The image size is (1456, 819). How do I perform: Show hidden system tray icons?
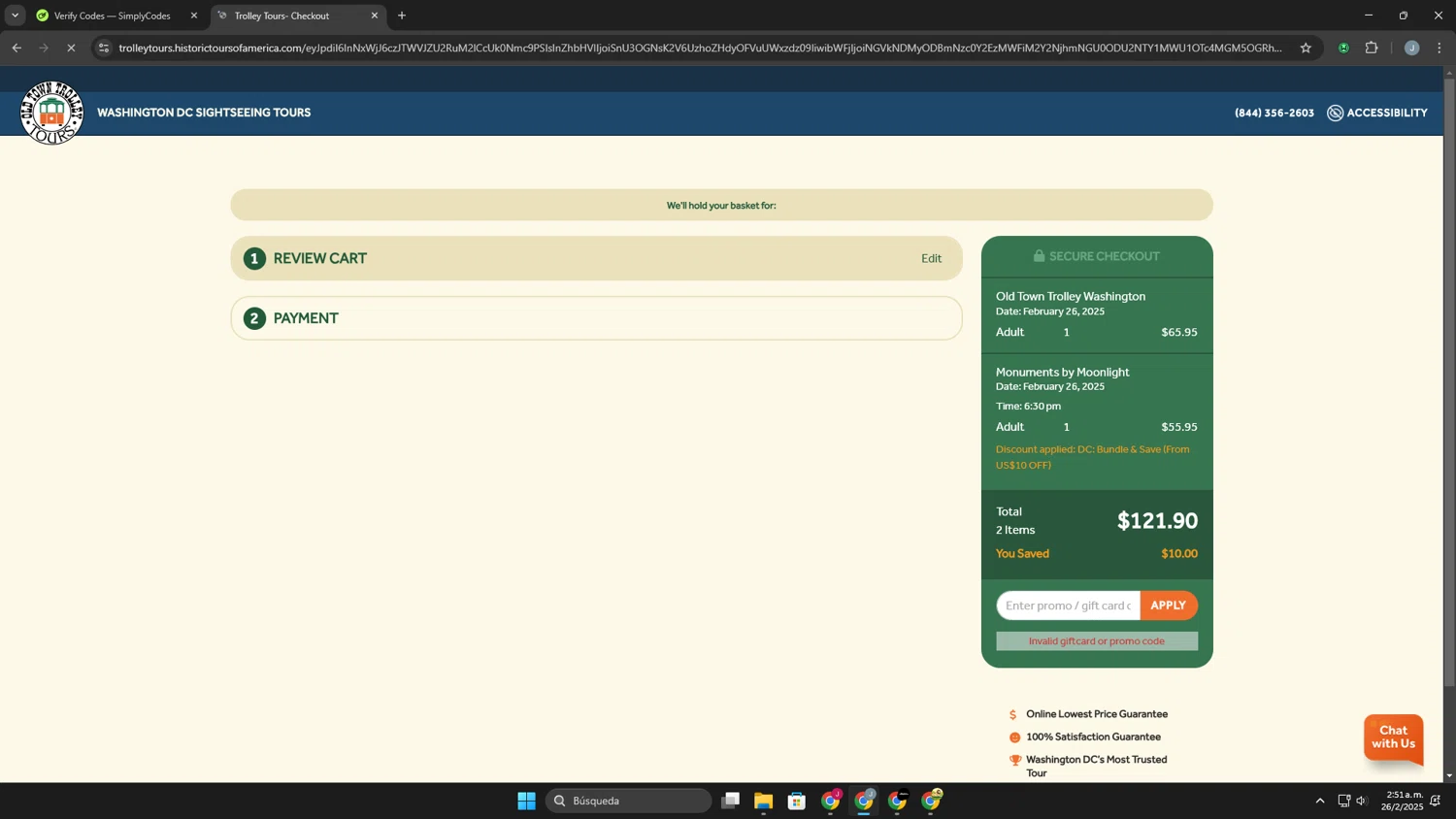click(x=1319, y=801)
